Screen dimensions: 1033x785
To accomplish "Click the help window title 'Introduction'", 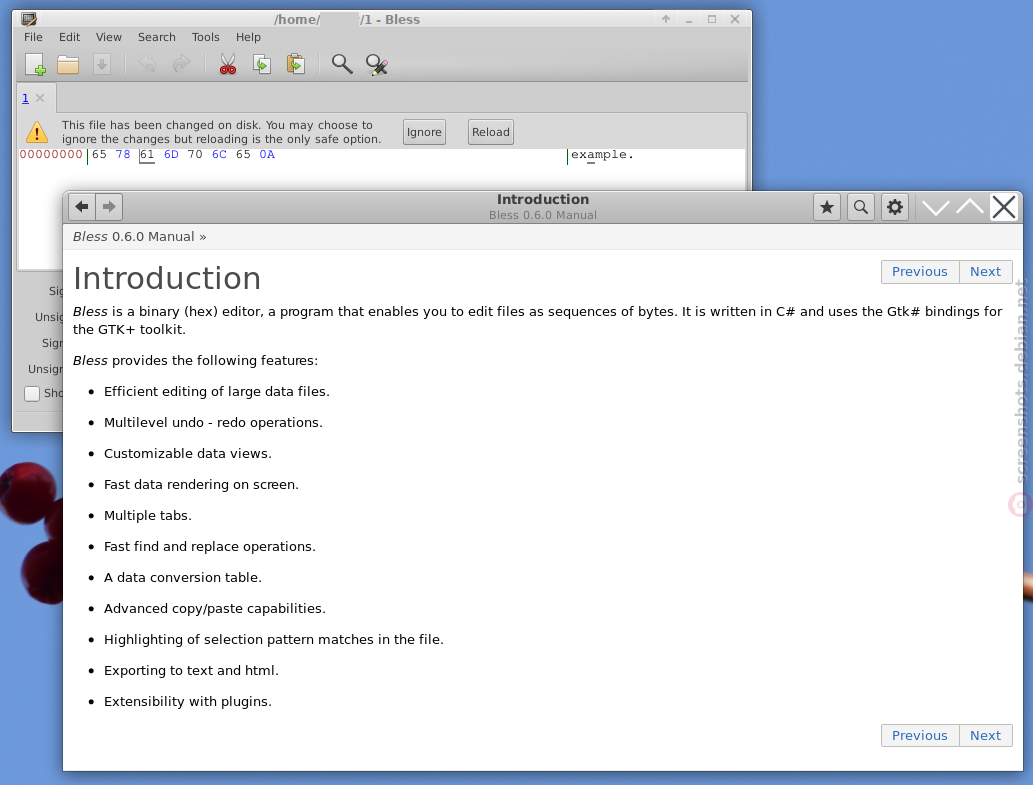I will pyautogui.click(x=543, y=200).
